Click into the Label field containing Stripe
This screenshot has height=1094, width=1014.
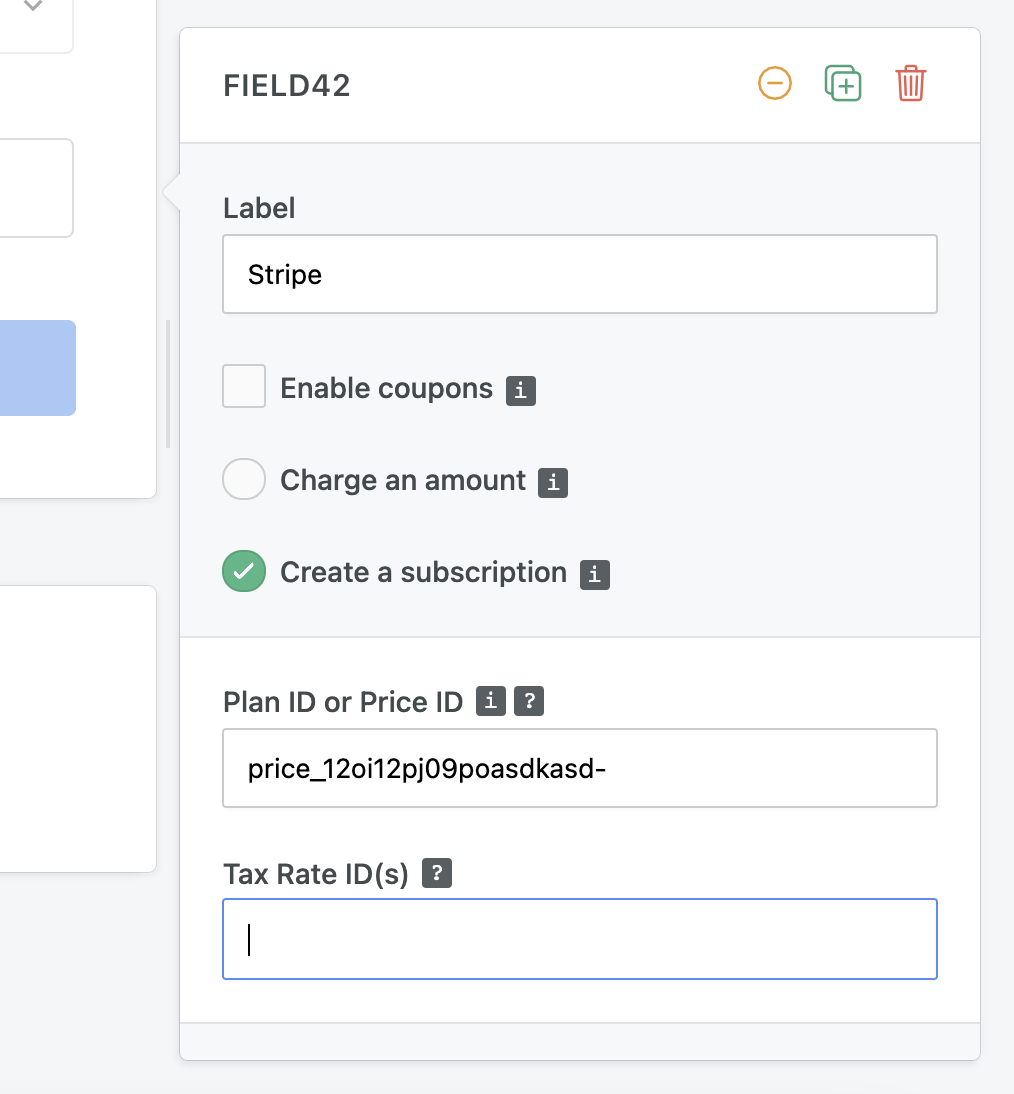click(x=579, y=274)
